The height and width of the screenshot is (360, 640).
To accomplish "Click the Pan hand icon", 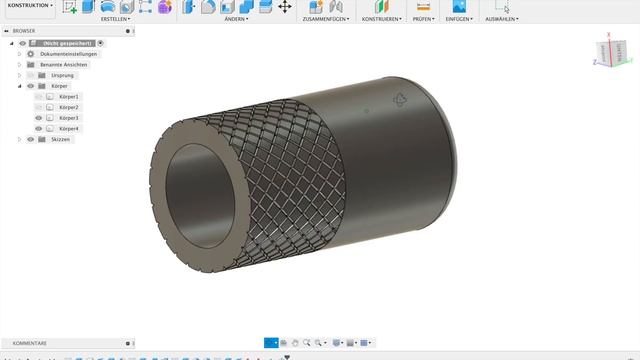I will coord(295,343).
